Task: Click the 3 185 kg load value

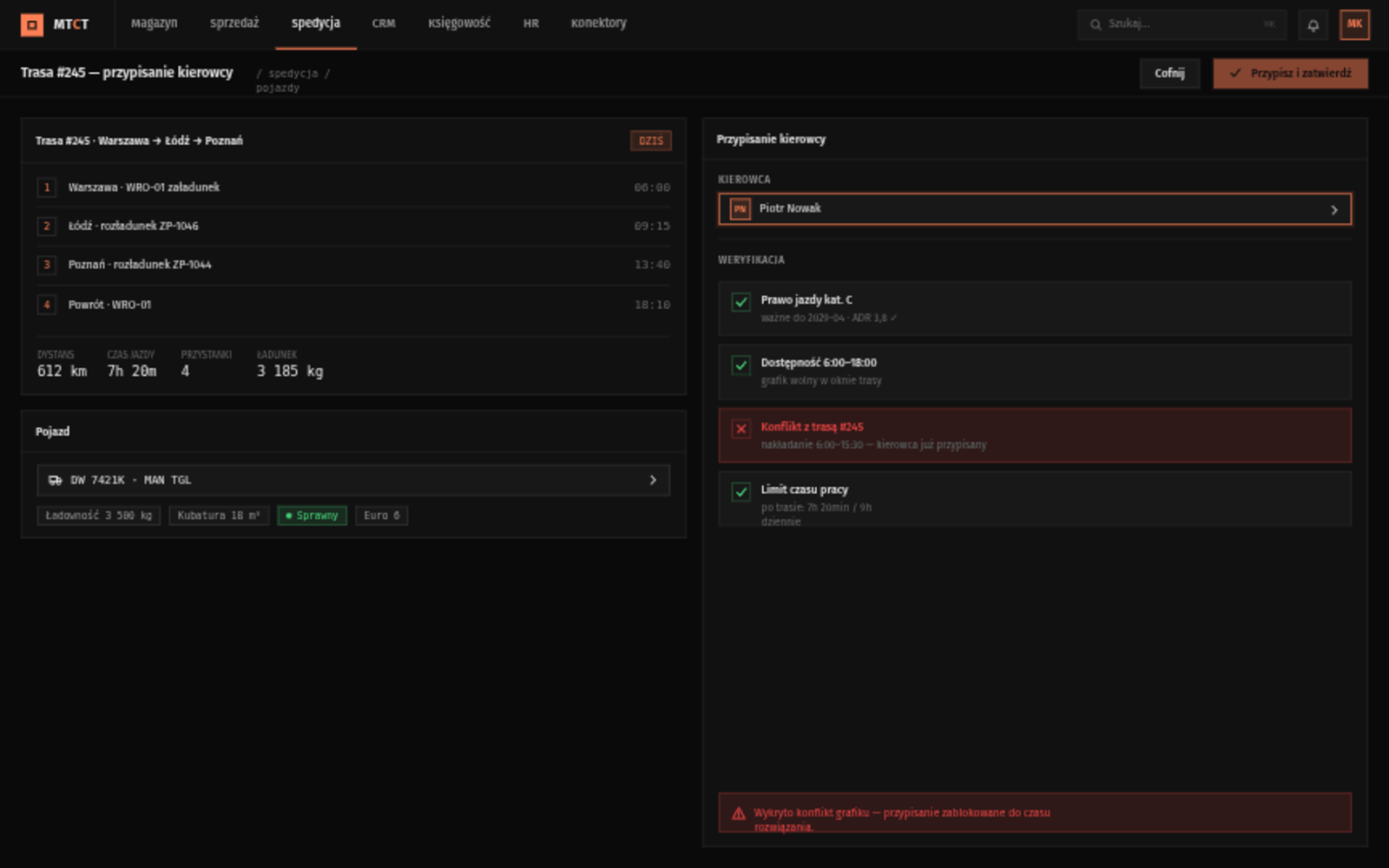Action: (x=290, y=372)
